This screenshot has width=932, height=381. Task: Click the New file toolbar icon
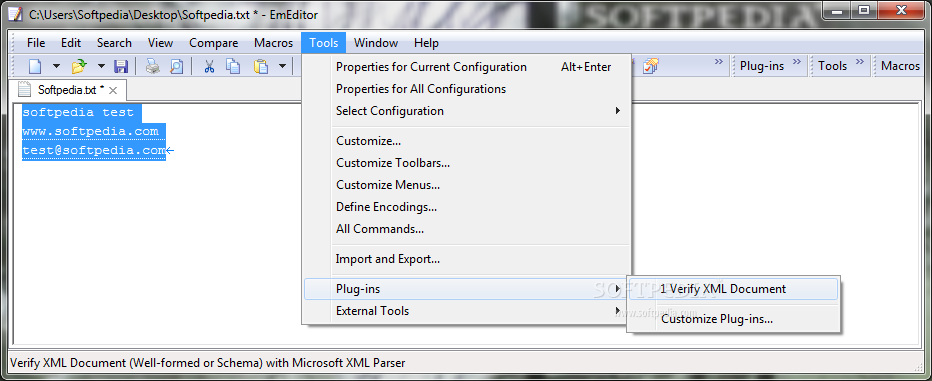coord(36,66)
